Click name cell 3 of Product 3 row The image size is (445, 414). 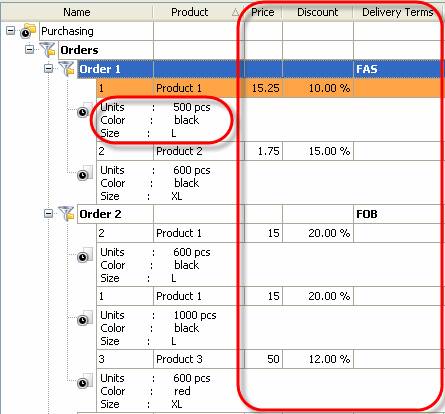click(x=125, y=359)
